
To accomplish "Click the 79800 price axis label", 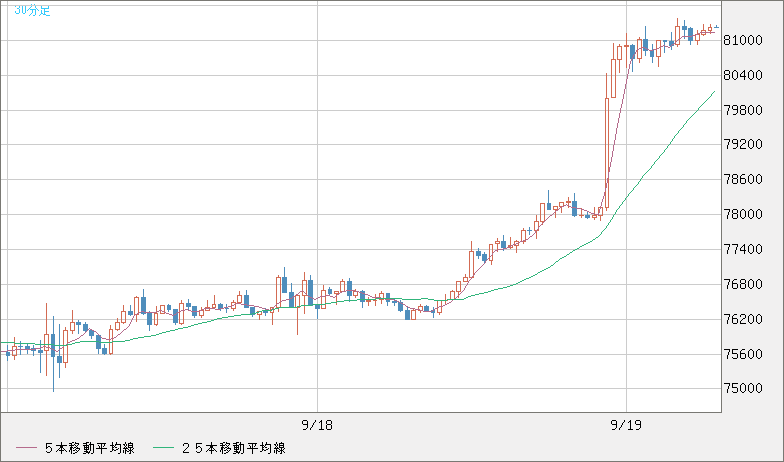I will point(743,110).
